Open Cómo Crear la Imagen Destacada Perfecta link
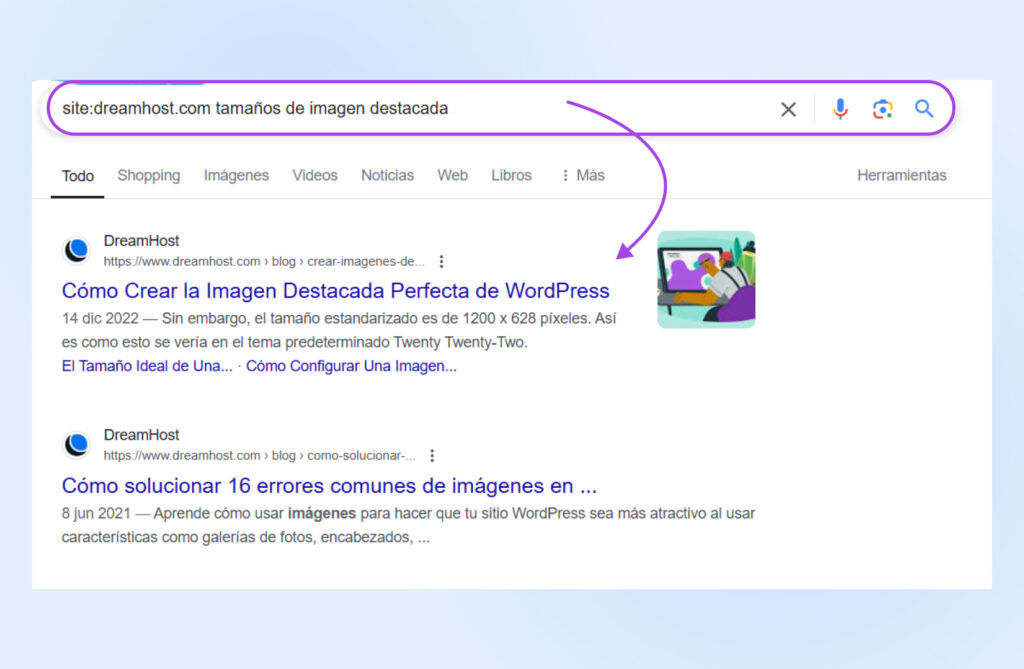The width and height of the screenshot is (1024, 669). click(x=336, y=291)
